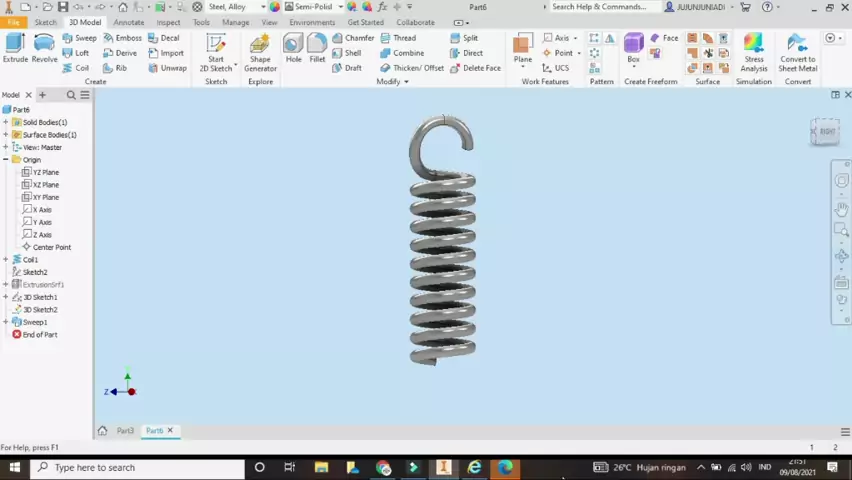Collapse the Origin folder in browser

(x=6, y=160)
